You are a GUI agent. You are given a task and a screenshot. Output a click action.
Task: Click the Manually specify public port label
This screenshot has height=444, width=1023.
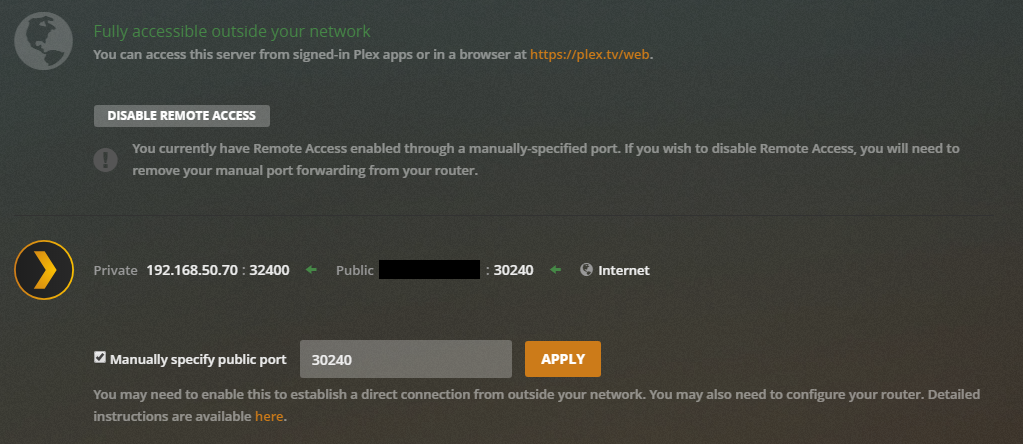point(198,359)
